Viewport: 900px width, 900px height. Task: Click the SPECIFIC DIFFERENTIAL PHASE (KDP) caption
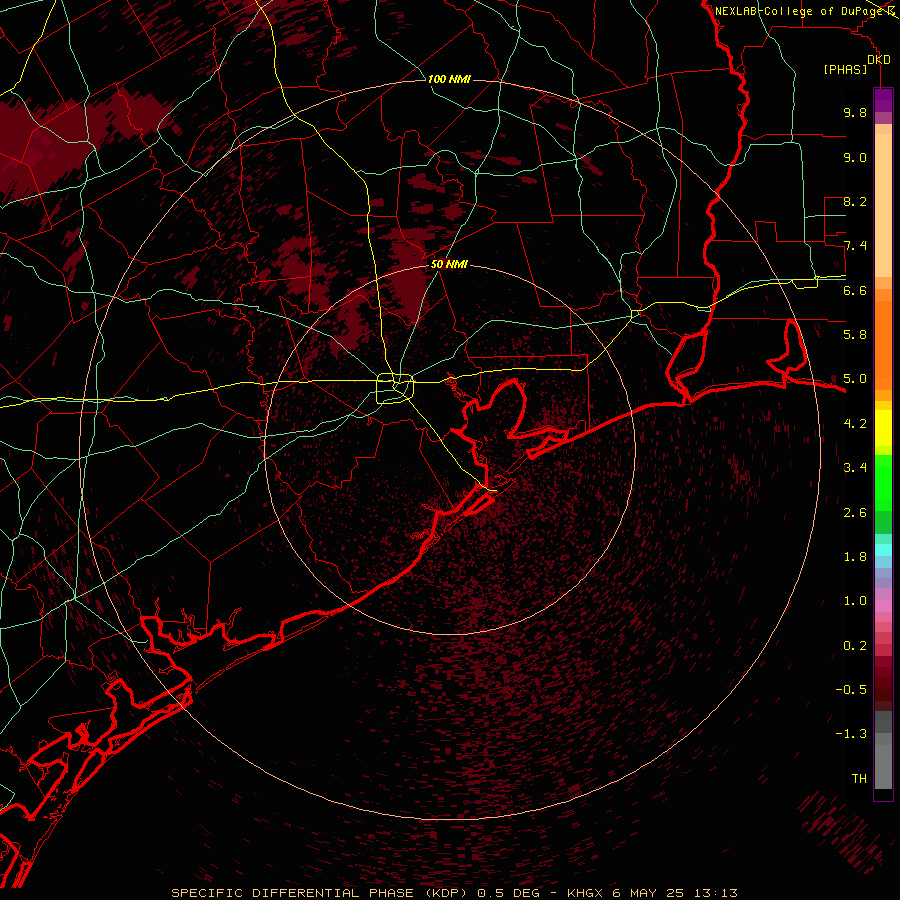click(317, 893)
